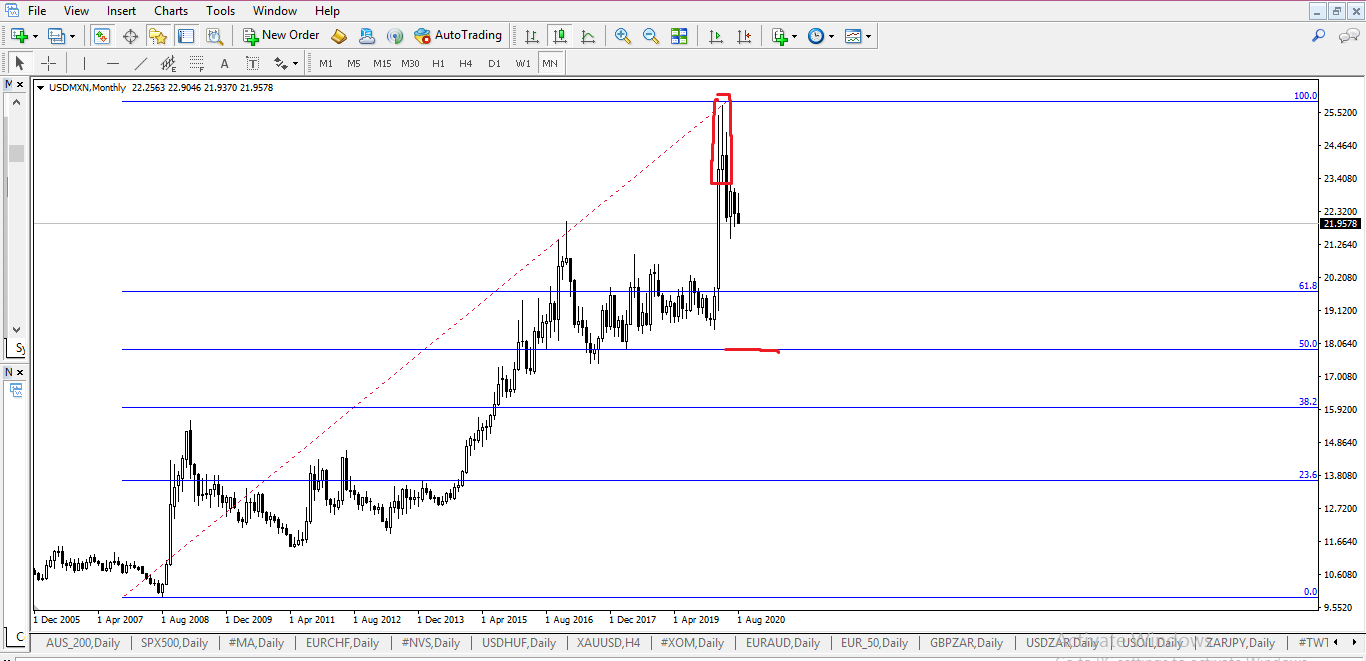Toggle the Navigator folder-star icon
1366x661 pixels.
click(x=158, y=36)
